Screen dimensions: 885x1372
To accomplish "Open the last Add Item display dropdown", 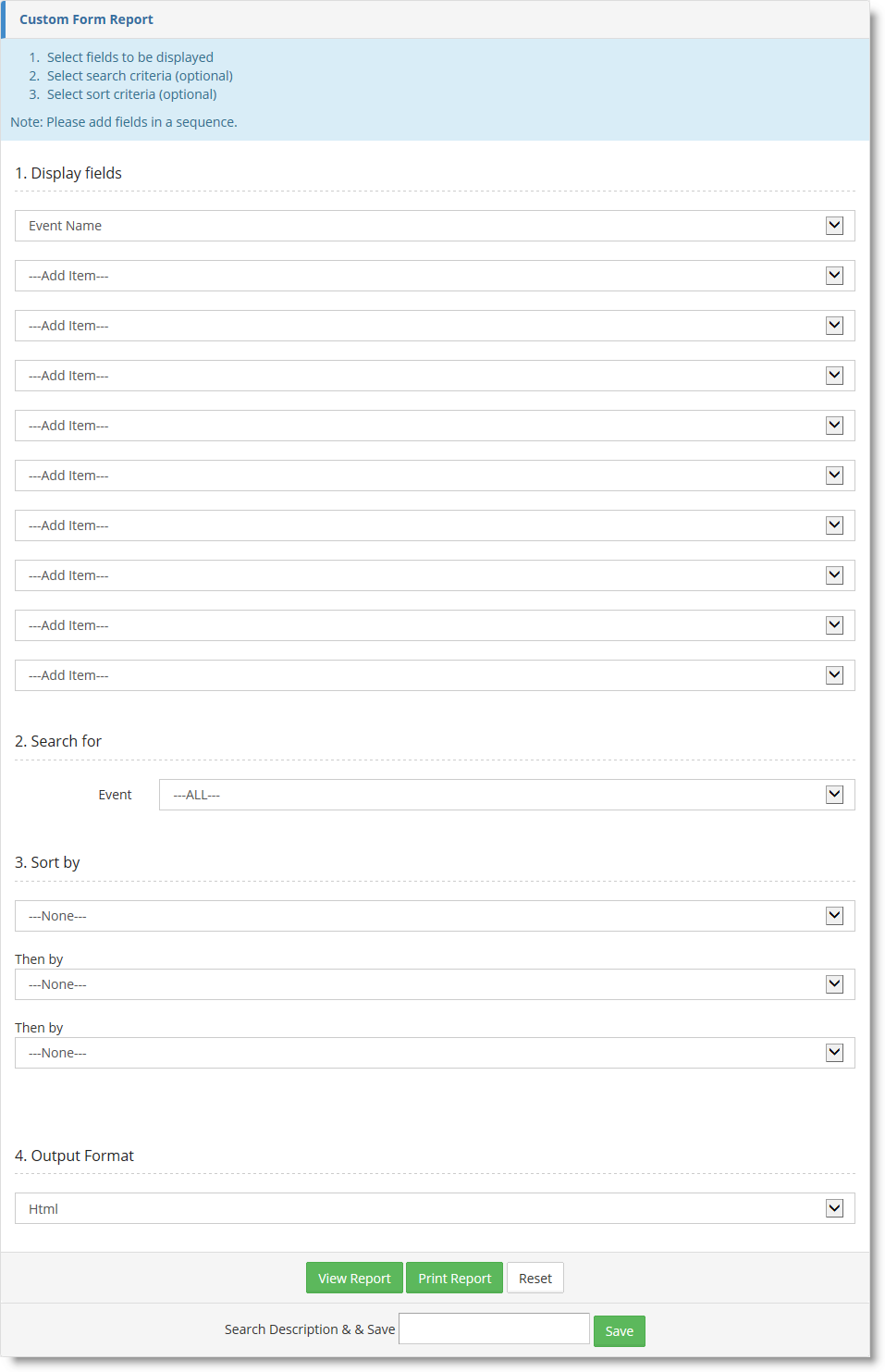I will click(435, 675).
